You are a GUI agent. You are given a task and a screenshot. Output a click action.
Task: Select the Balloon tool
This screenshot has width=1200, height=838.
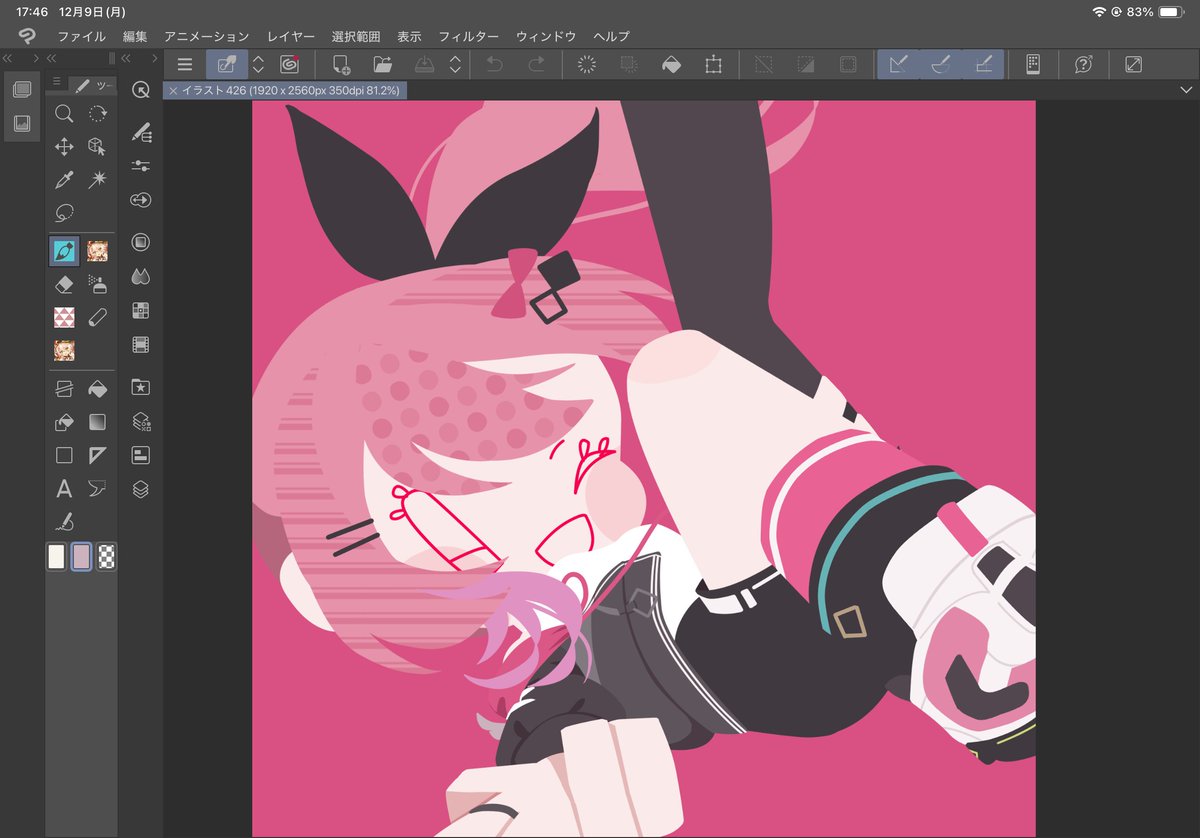point(97,489)
